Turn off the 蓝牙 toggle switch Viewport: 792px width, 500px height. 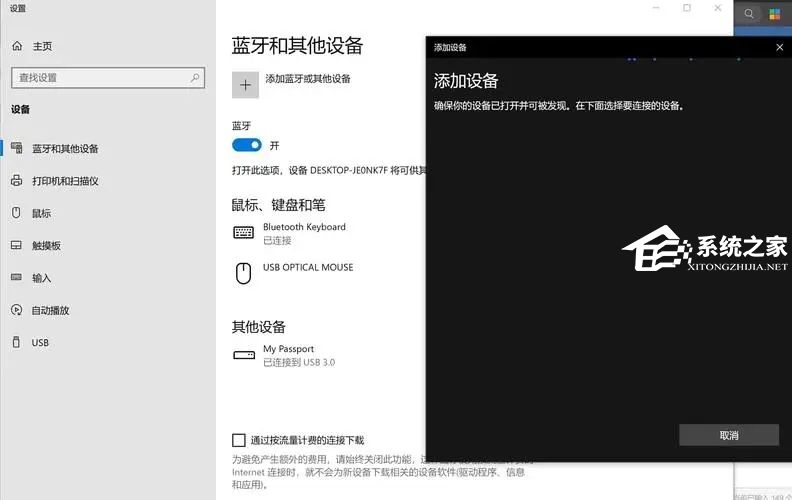247,145
